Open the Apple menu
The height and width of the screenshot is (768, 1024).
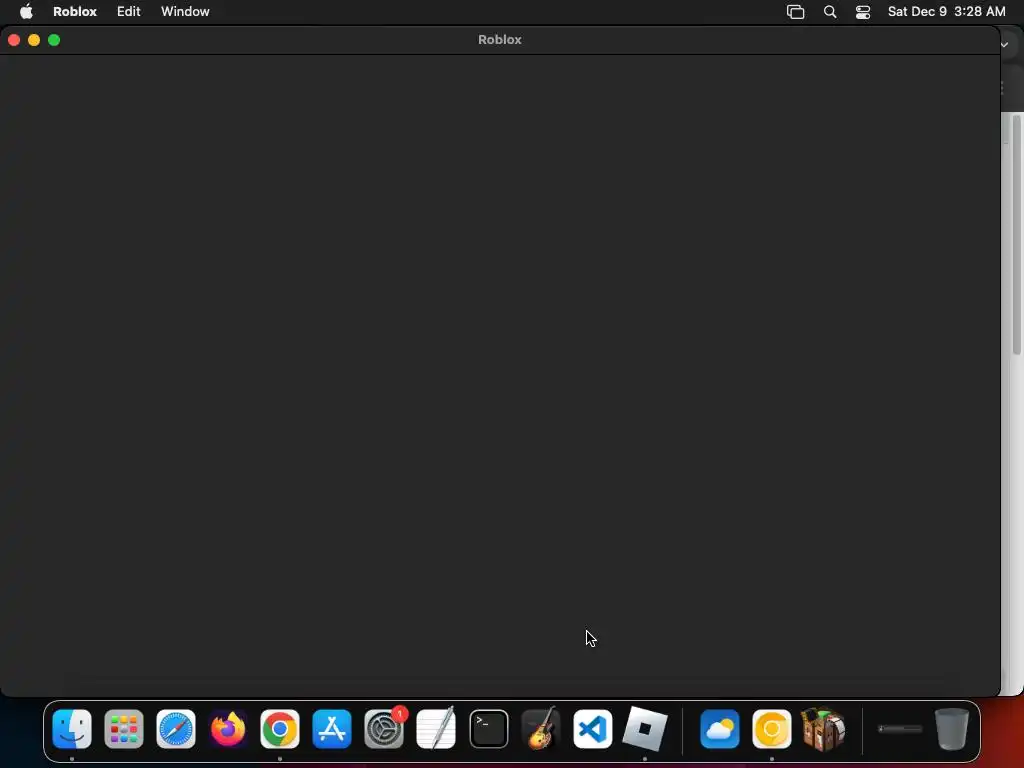point(26,11)
